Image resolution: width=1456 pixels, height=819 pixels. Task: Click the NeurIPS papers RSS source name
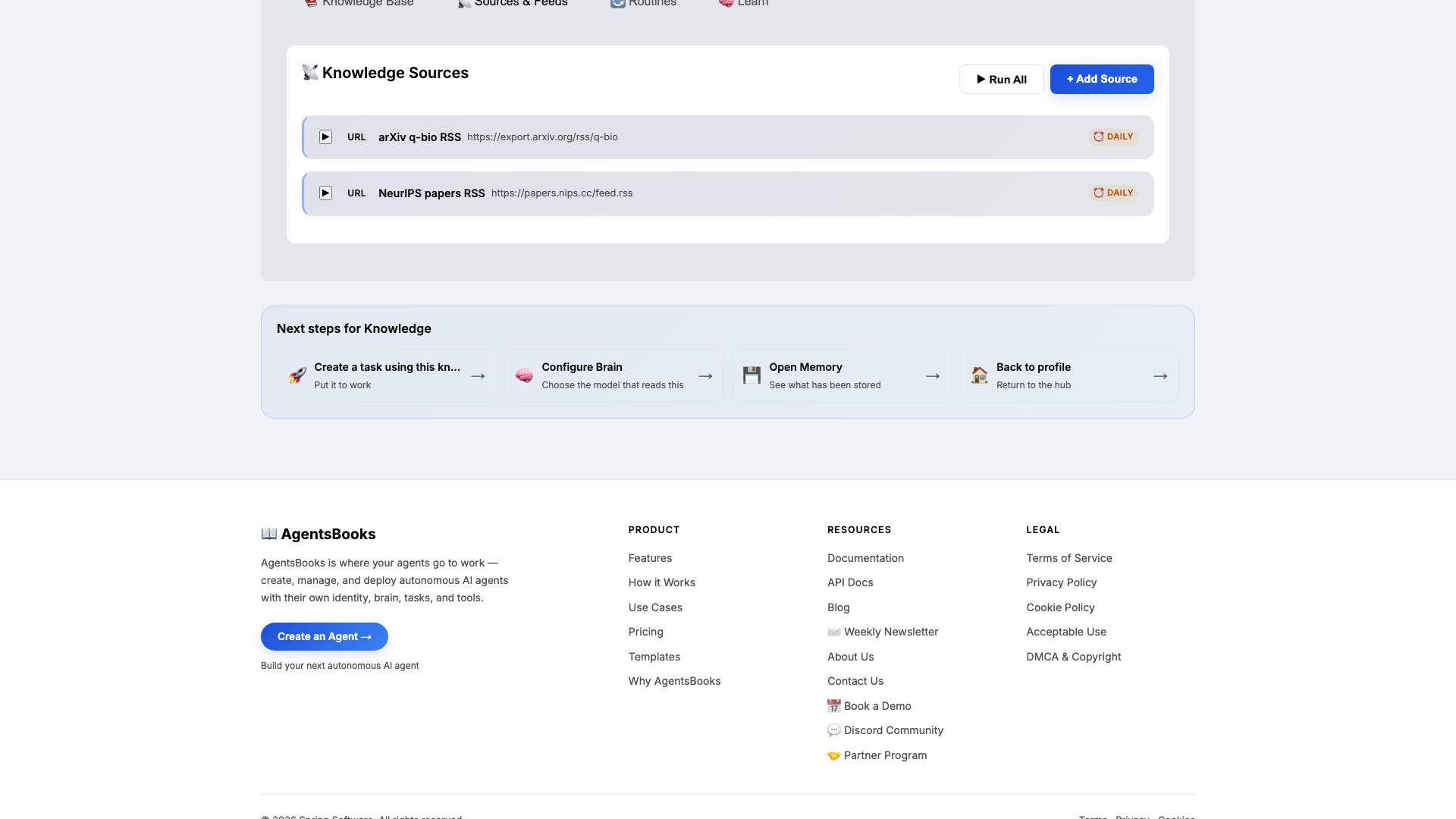coord(431,193)
